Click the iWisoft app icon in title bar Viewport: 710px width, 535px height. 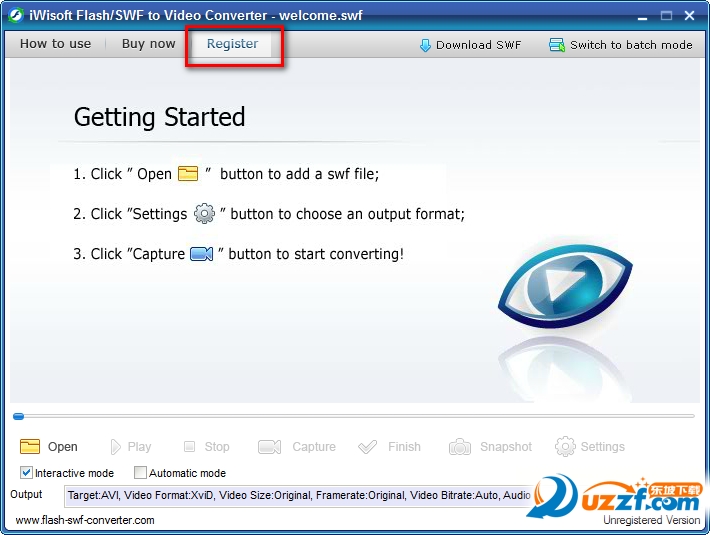pyautogui.click(x=16, y=15)
